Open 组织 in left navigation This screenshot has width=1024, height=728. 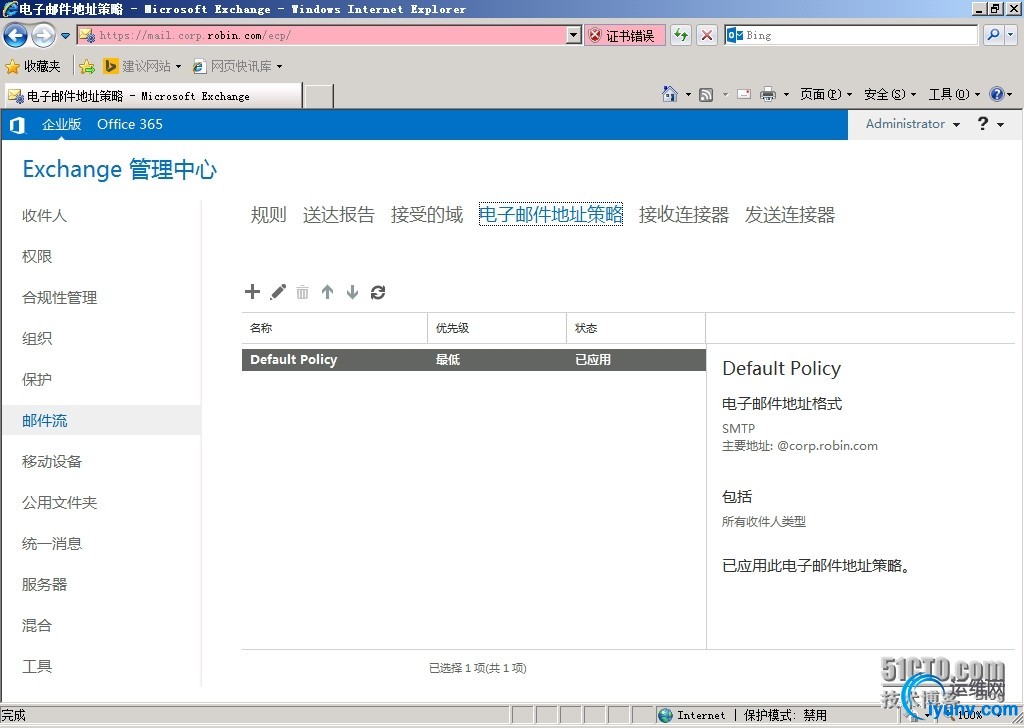pos(37,338)
